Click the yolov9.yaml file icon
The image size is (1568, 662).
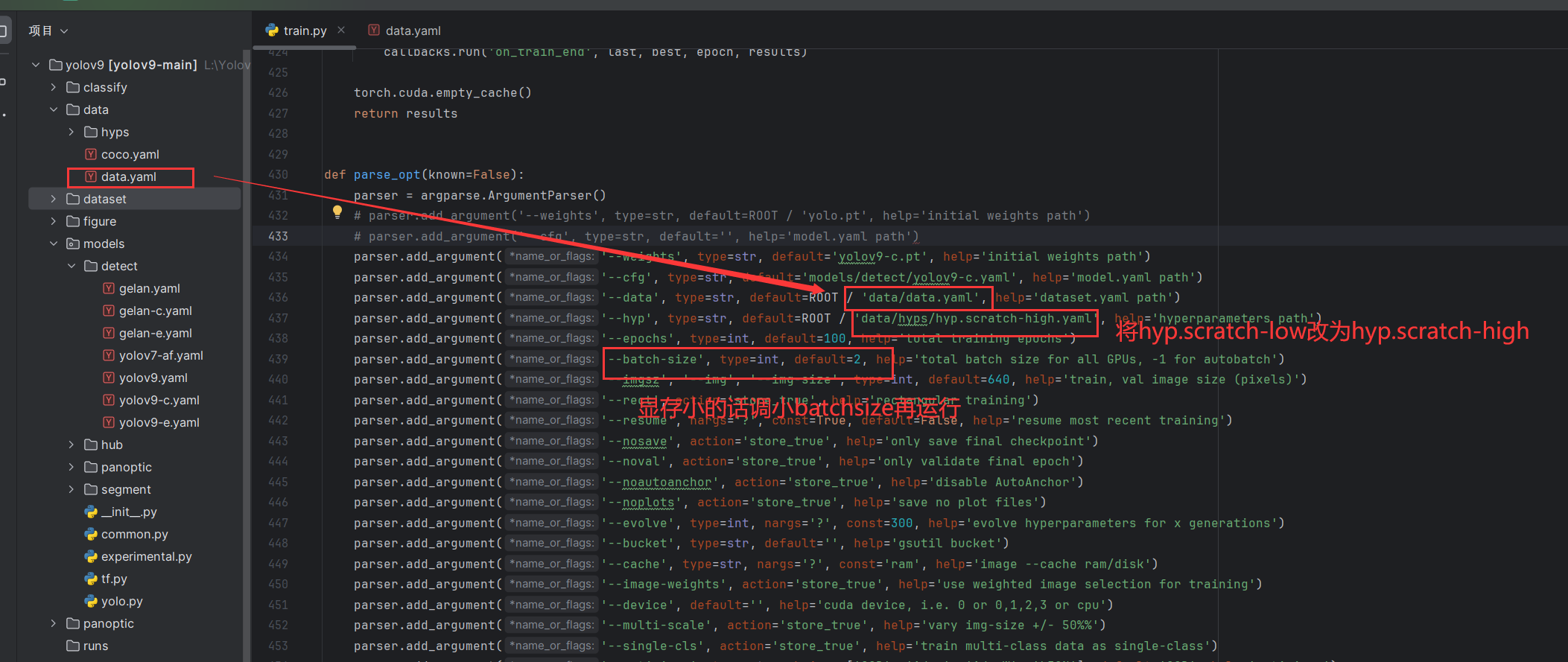click(109, 378)
